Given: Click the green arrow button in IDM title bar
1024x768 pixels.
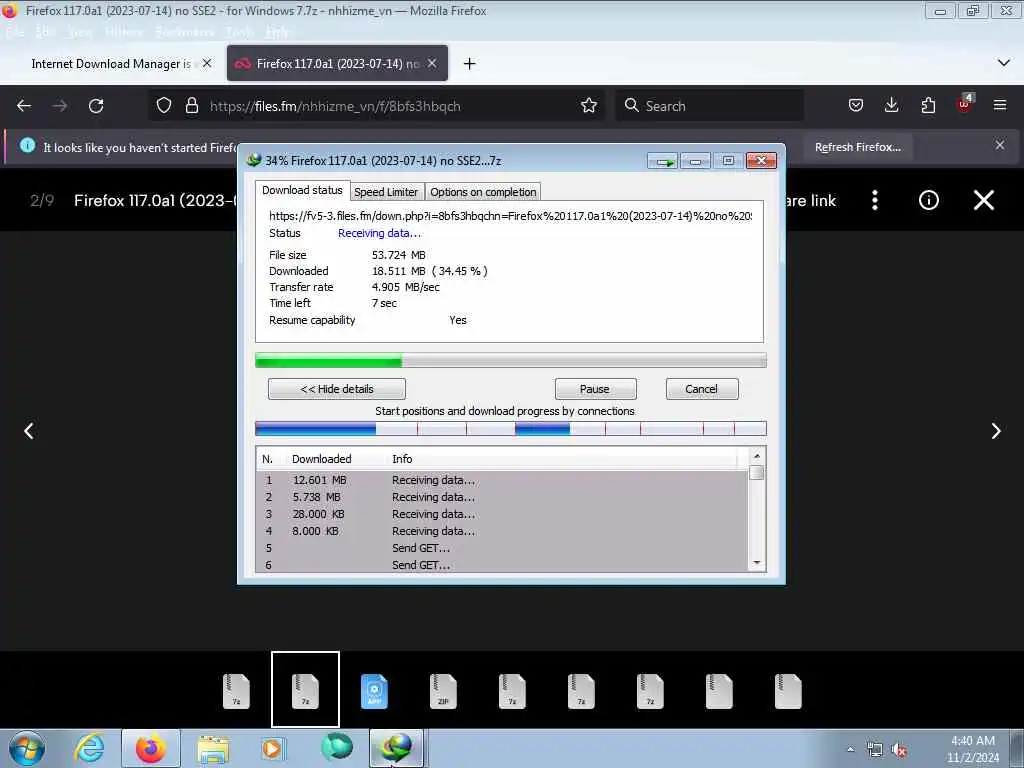Looking at the screenshot, I should tap(663, 161).
